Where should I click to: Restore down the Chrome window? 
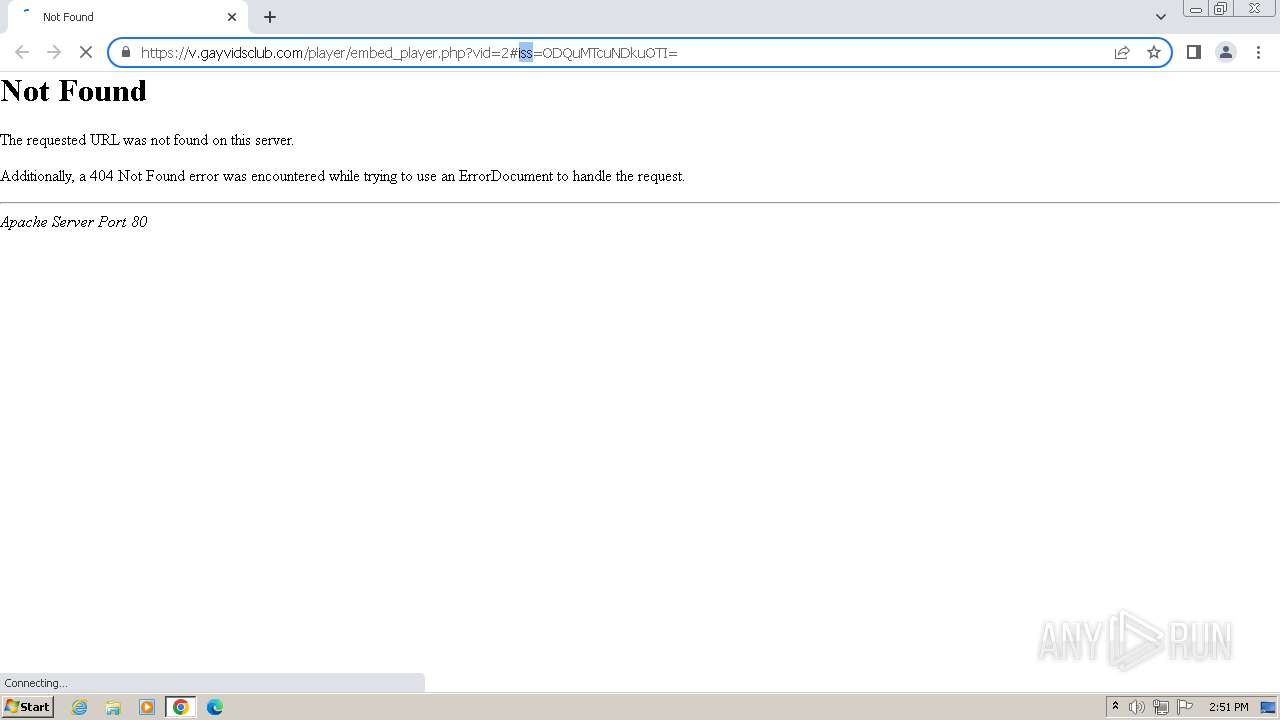click(x=1221, y=9)
